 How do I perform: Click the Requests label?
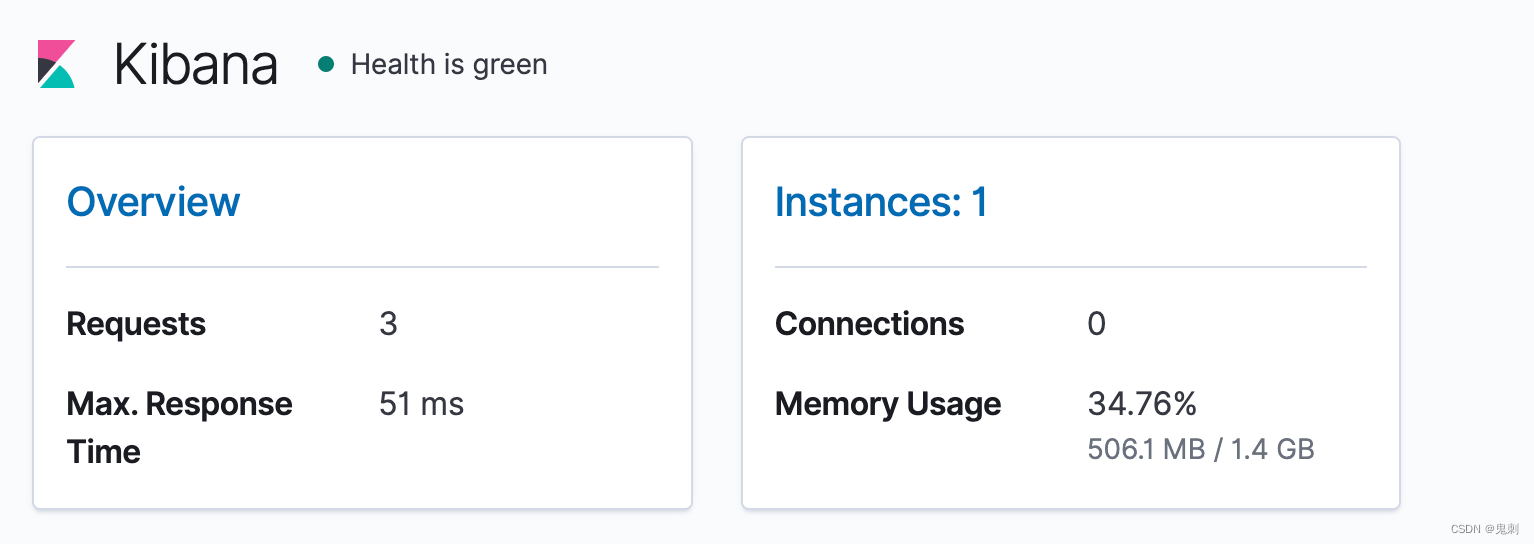pyautogui.click(x=136, y=324)
